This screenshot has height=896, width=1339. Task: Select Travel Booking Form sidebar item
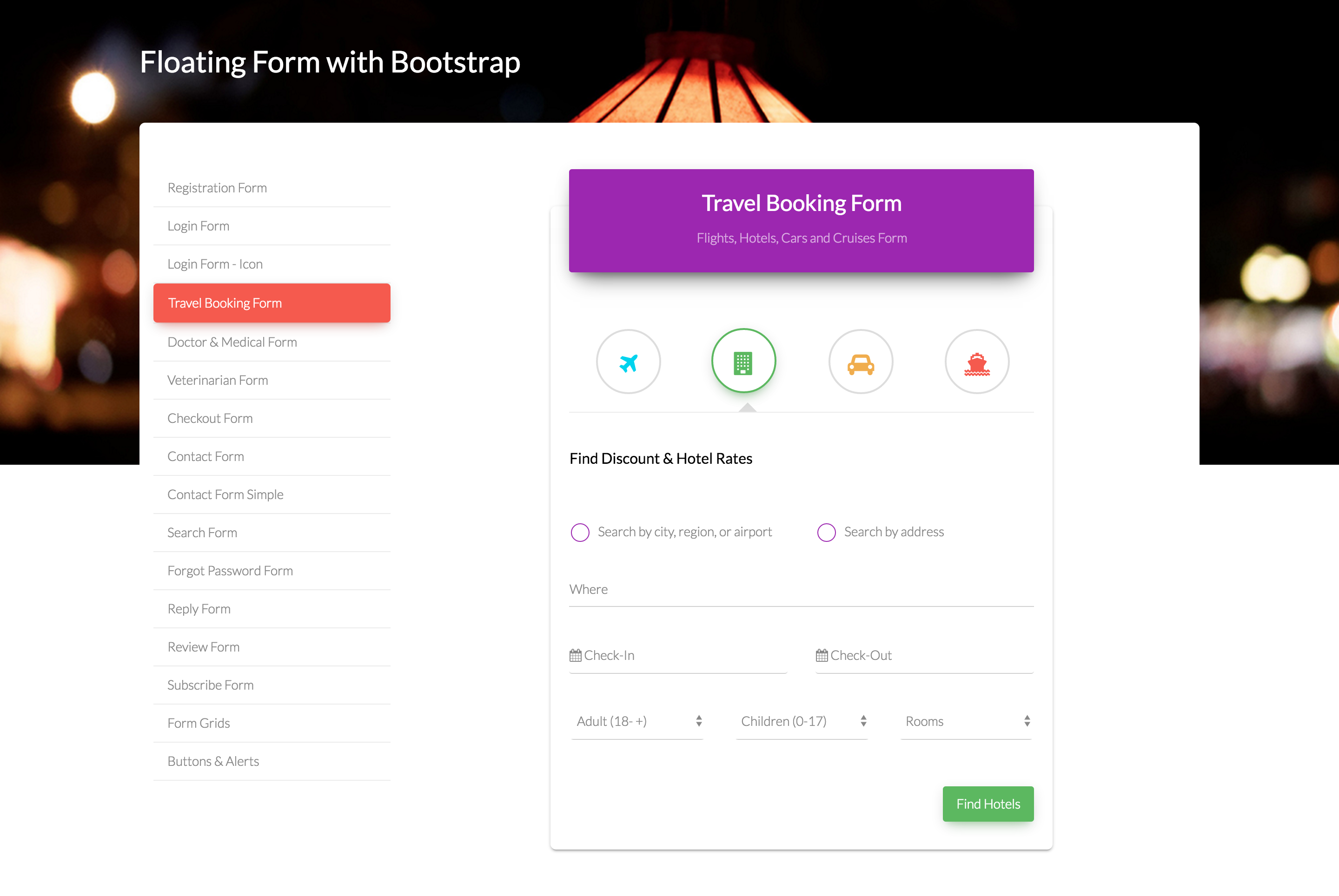(272, 303)
